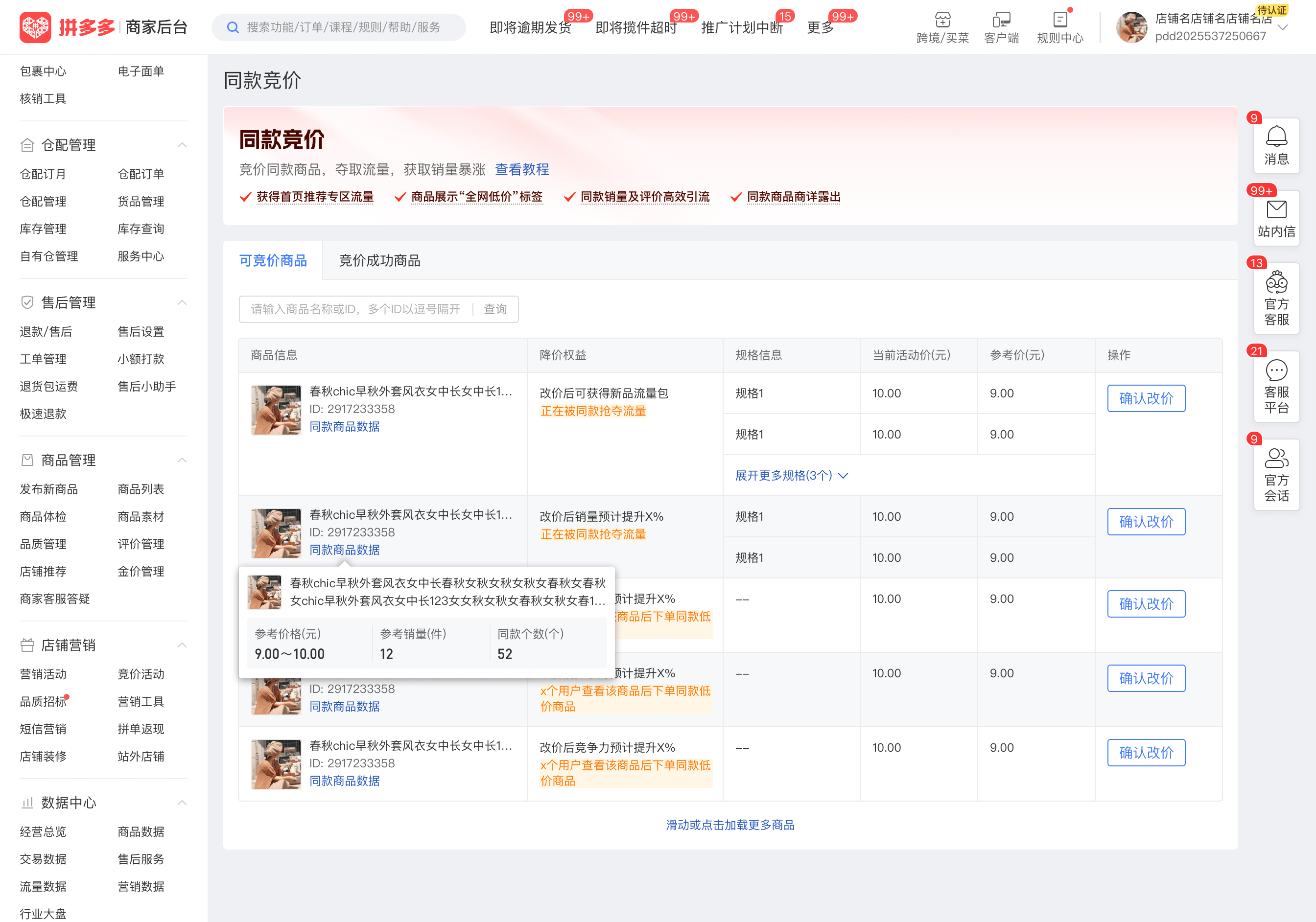Image resolution: width=1316 pixels, height=922 pixels.
Task: Click the first product's thumbnail image
Action: coord(276,410)
